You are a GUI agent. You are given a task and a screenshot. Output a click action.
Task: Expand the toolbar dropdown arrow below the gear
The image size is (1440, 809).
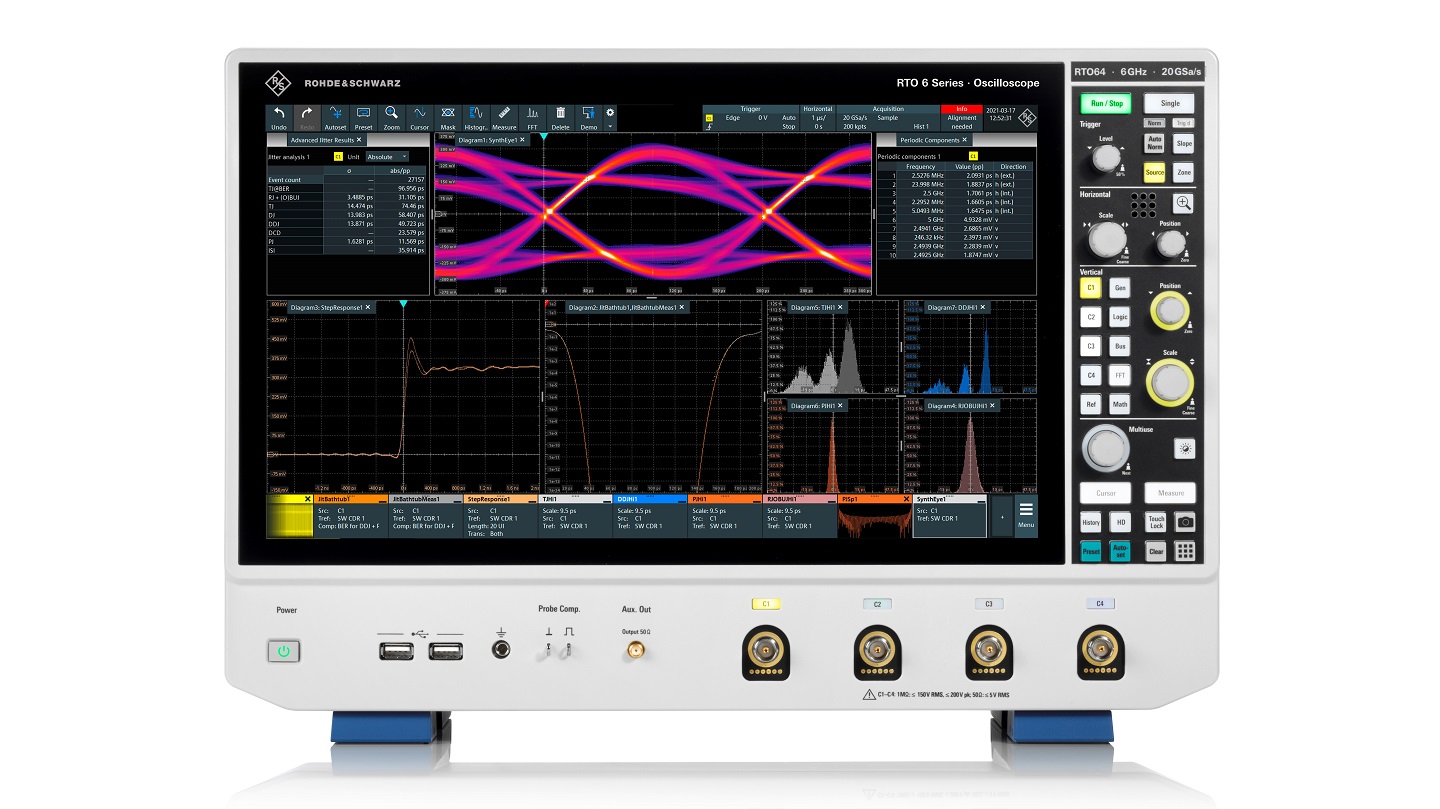[610, 127]
